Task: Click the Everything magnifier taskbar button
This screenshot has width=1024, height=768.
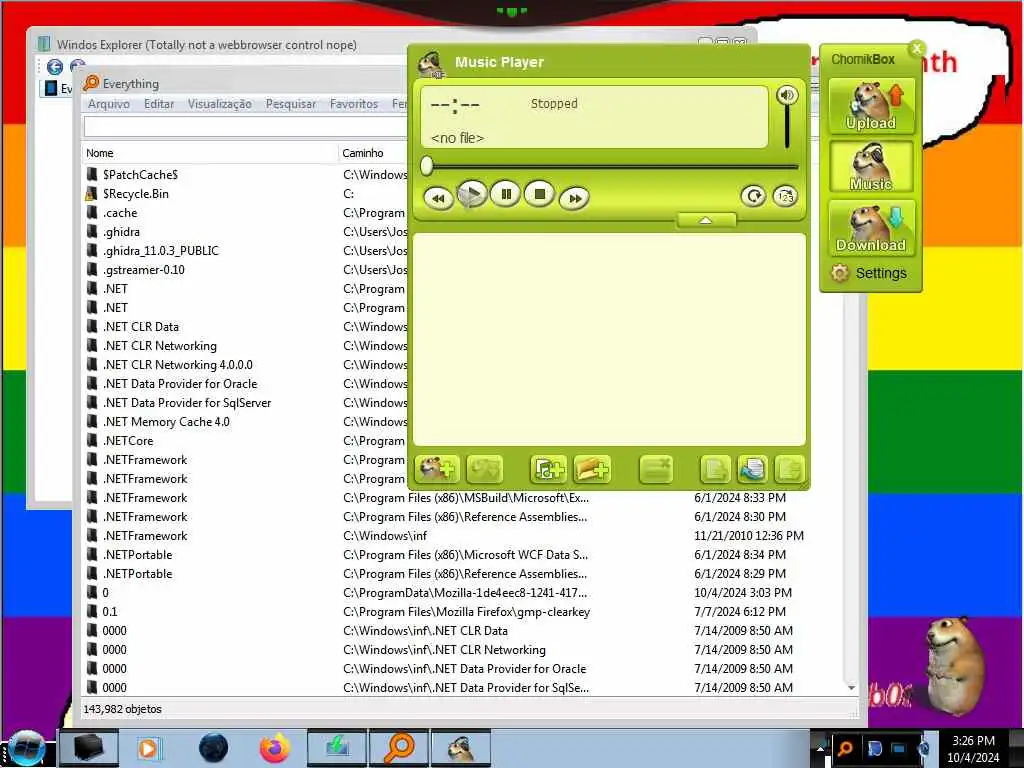Action: click(398, 748)
